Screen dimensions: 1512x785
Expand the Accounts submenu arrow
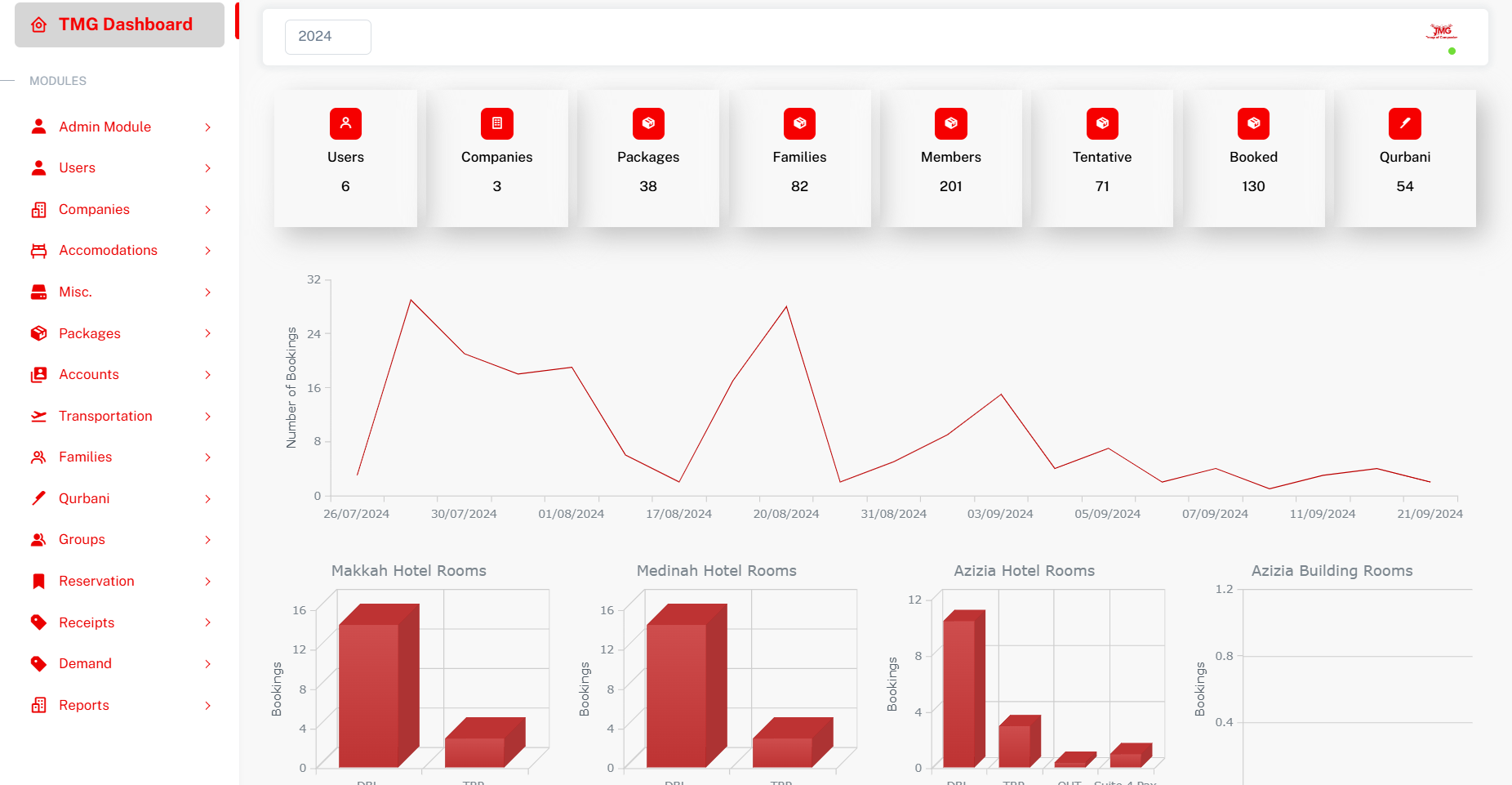point(208,375)
